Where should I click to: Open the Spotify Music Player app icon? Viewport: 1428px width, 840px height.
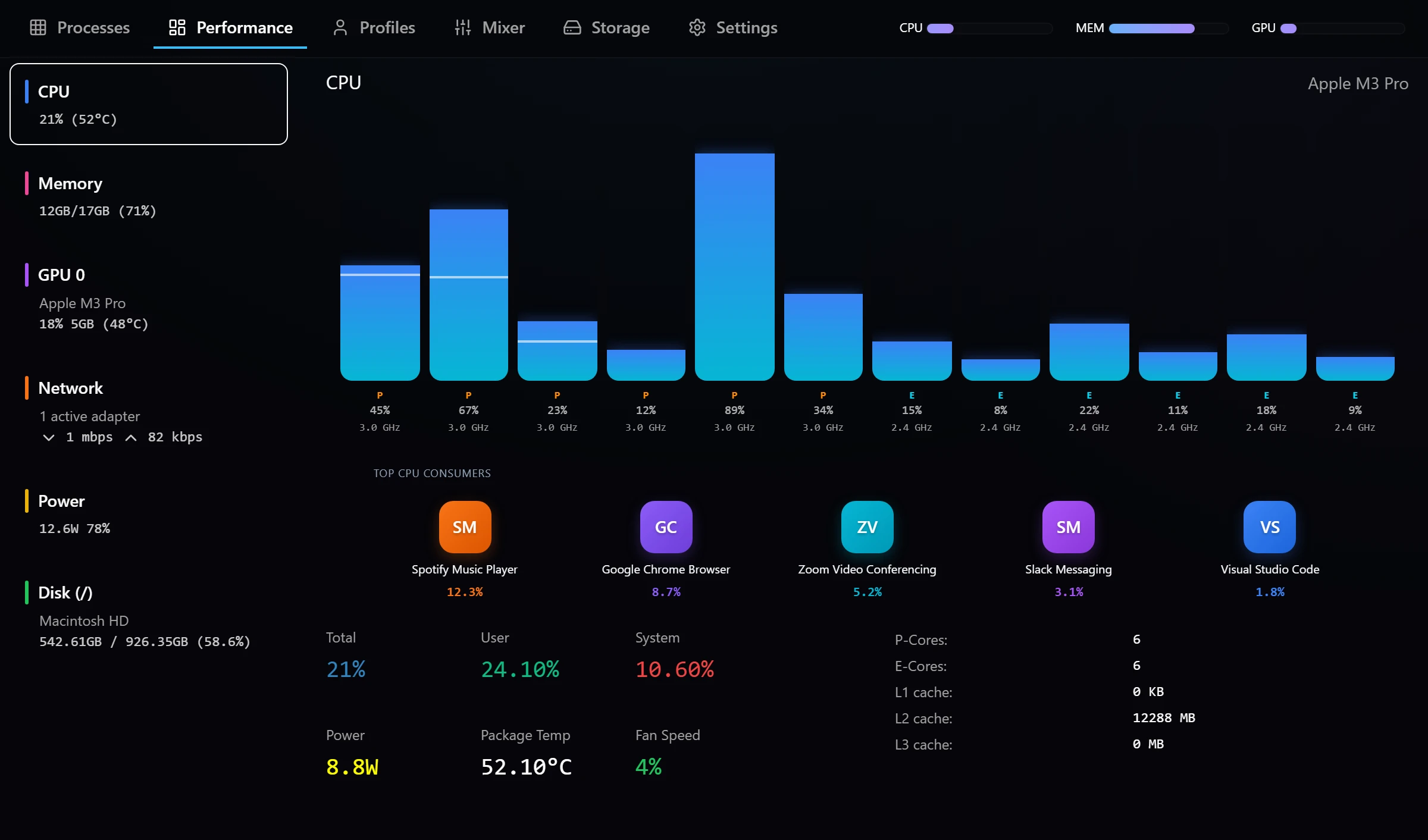coord(465,527)
